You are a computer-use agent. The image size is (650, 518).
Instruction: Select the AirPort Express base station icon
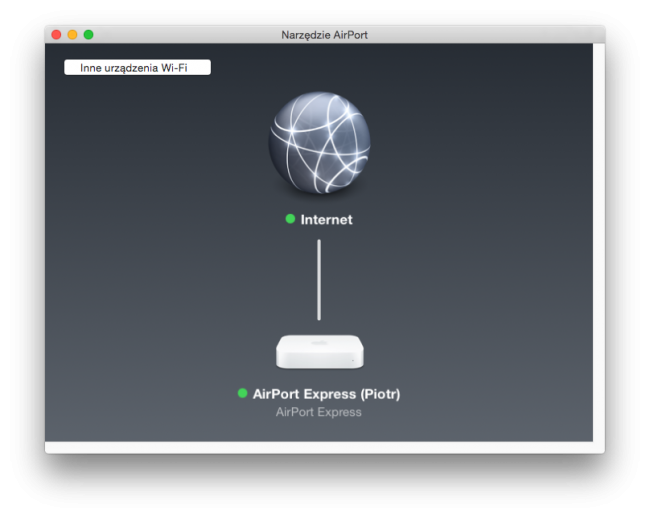click(x=320, y=352)
